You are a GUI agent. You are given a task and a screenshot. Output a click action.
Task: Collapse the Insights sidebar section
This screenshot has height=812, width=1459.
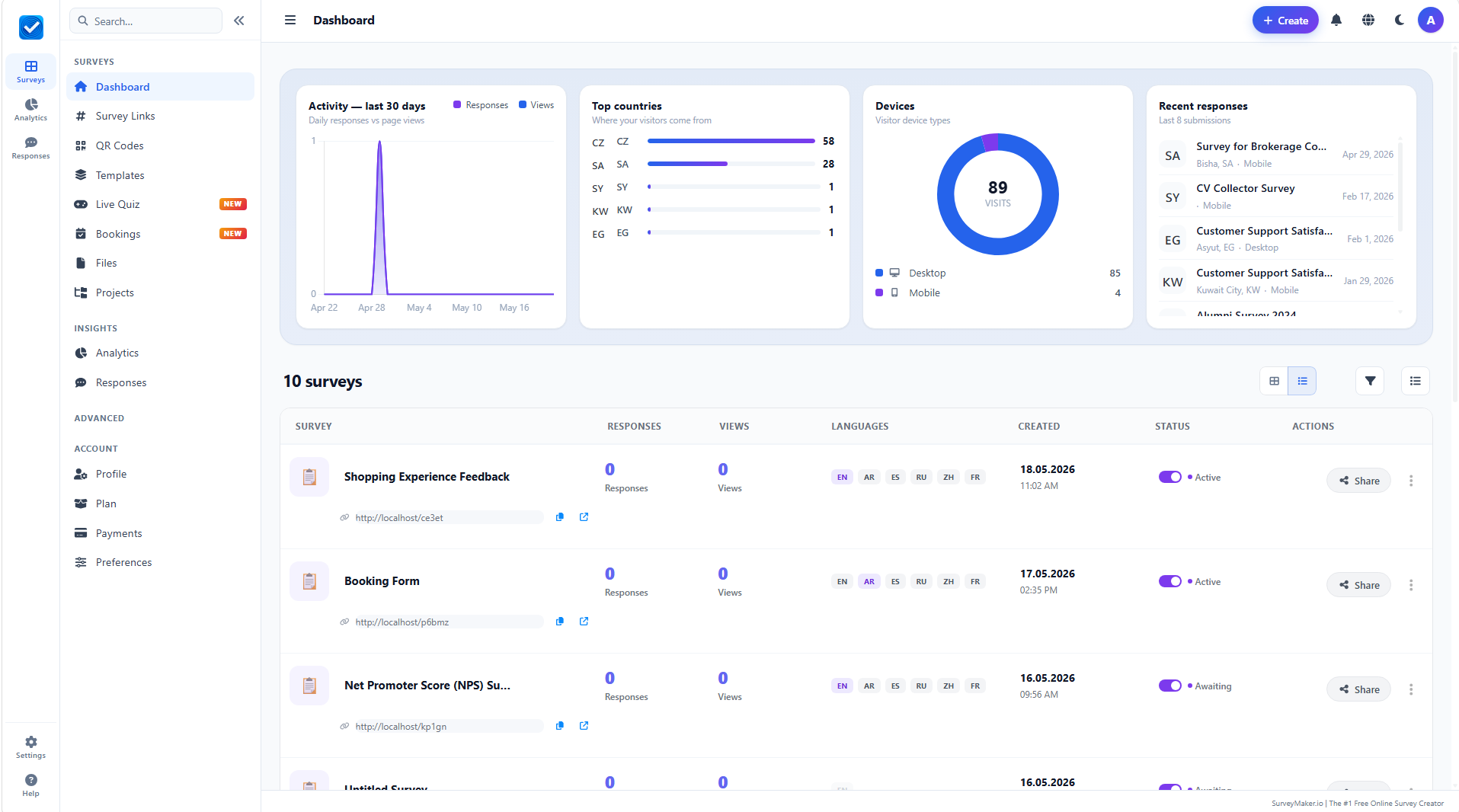[x=96, y=328]
